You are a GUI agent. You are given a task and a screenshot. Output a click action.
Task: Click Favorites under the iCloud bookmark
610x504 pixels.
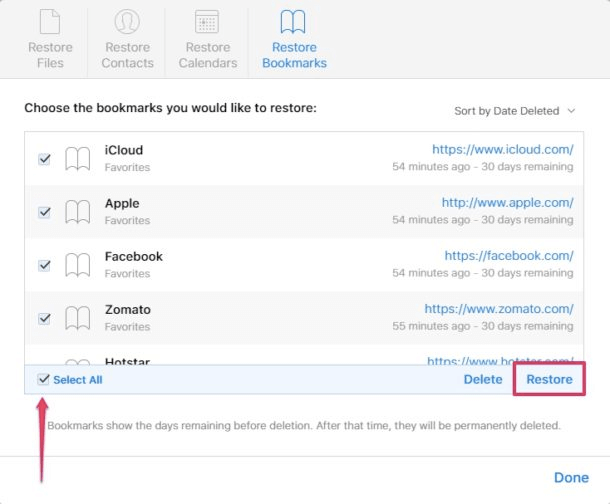pyautogui.click(x=127, y=167)
